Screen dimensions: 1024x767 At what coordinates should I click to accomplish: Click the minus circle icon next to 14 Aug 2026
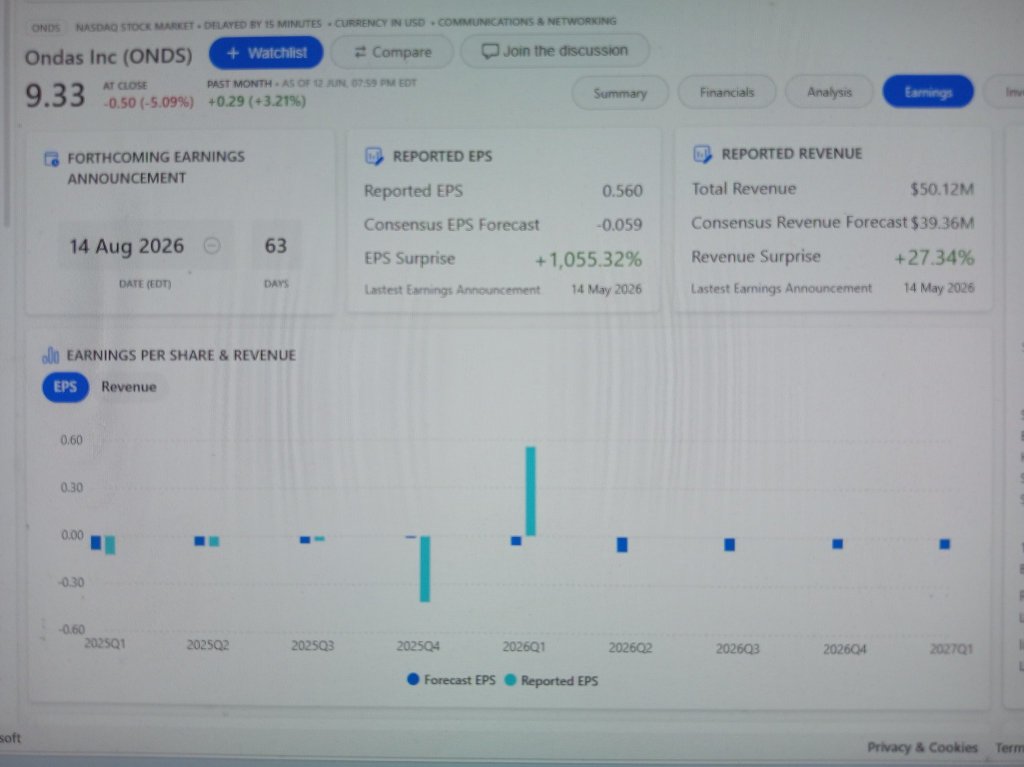click(x=212, y=246)
